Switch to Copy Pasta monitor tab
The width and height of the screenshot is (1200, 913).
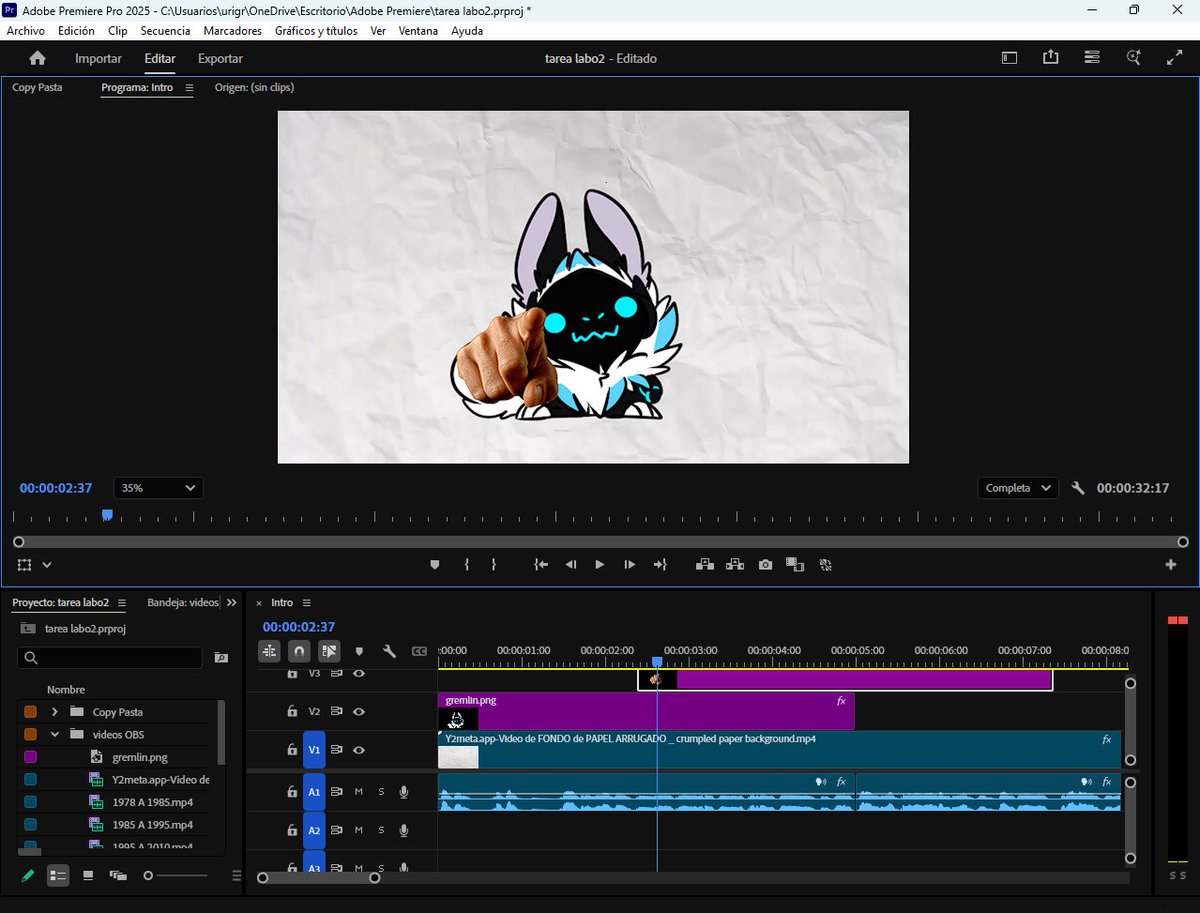pos(37,88)
